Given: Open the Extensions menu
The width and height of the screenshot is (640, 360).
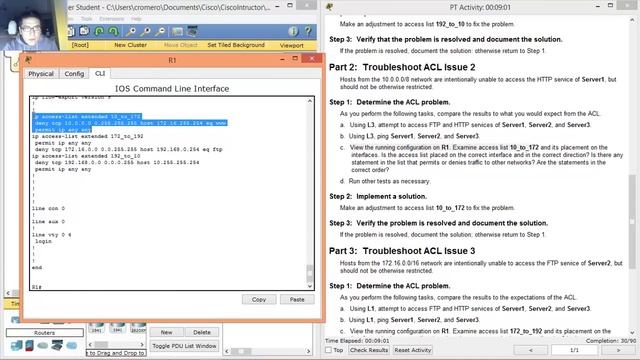Looking at the screenshot, I should (111, 19).
